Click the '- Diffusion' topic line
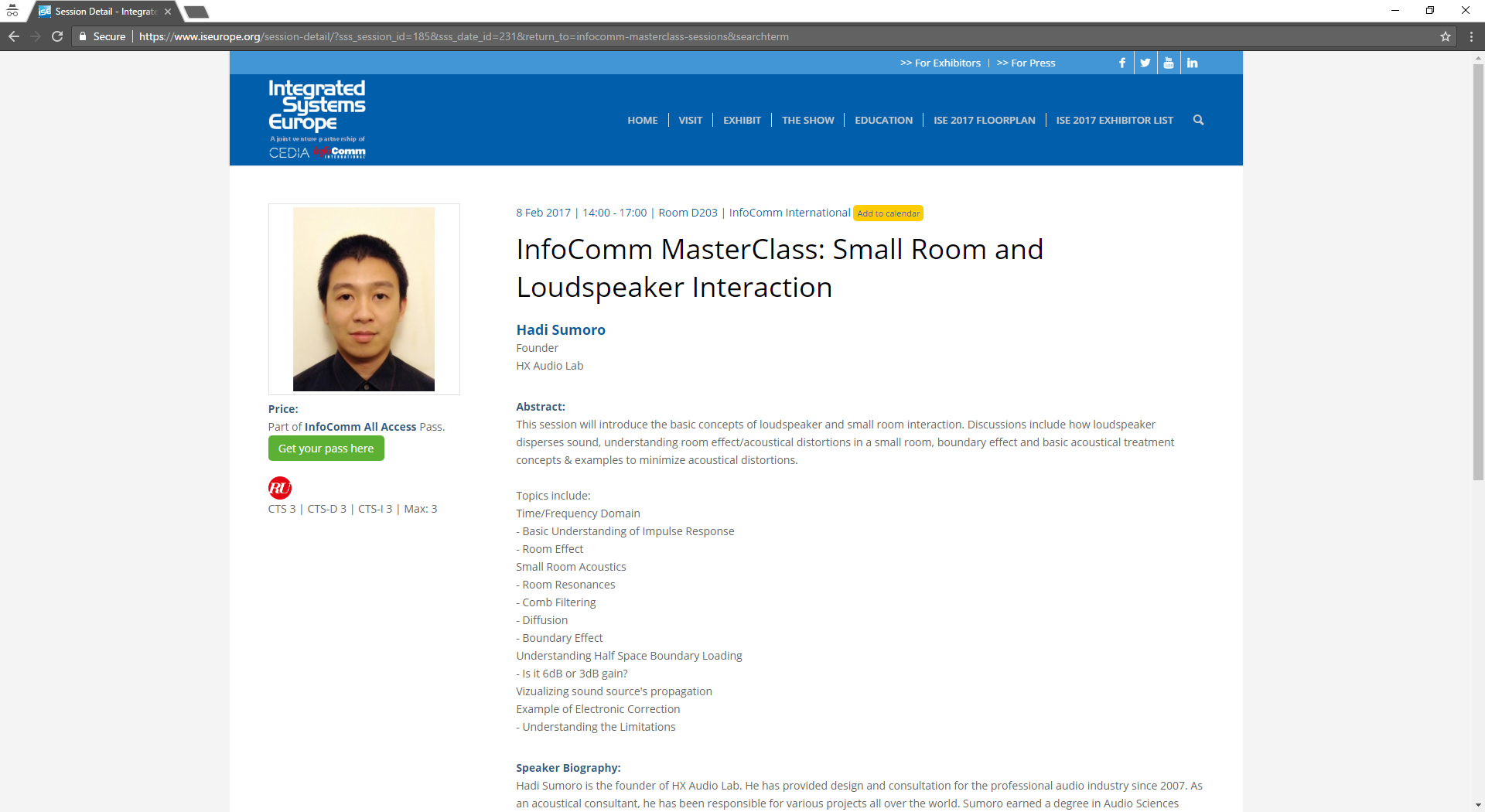 point(542,620)
